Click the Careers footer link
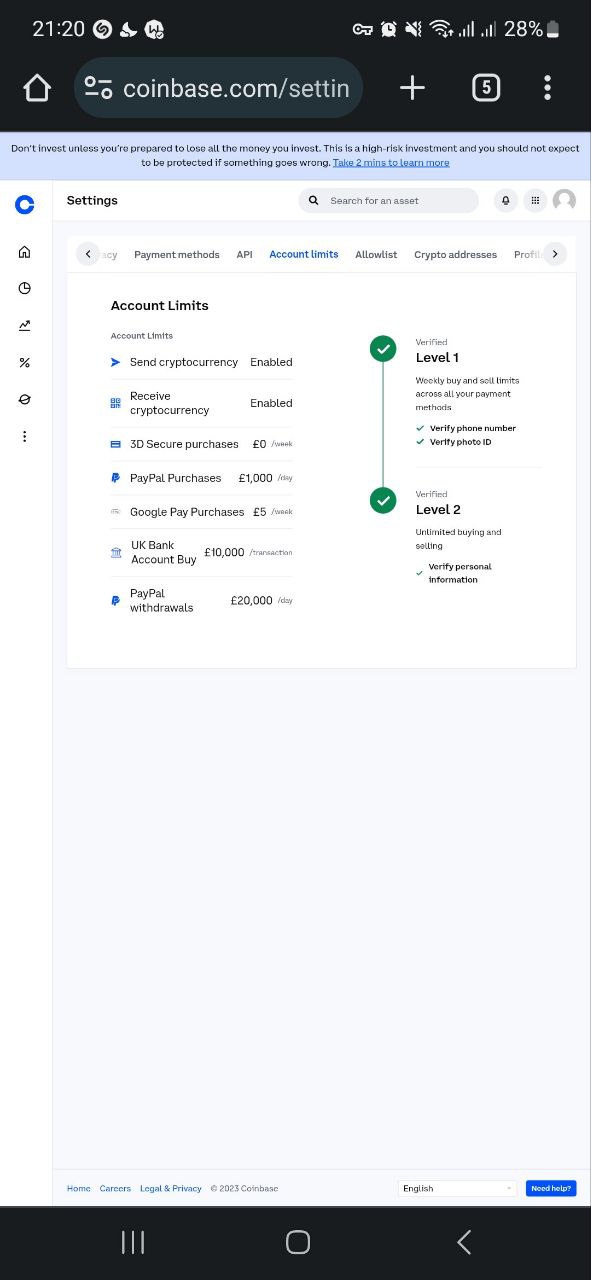This screenshot has width=591, height=1280. pyautogui.click(x=115, y=1188)
